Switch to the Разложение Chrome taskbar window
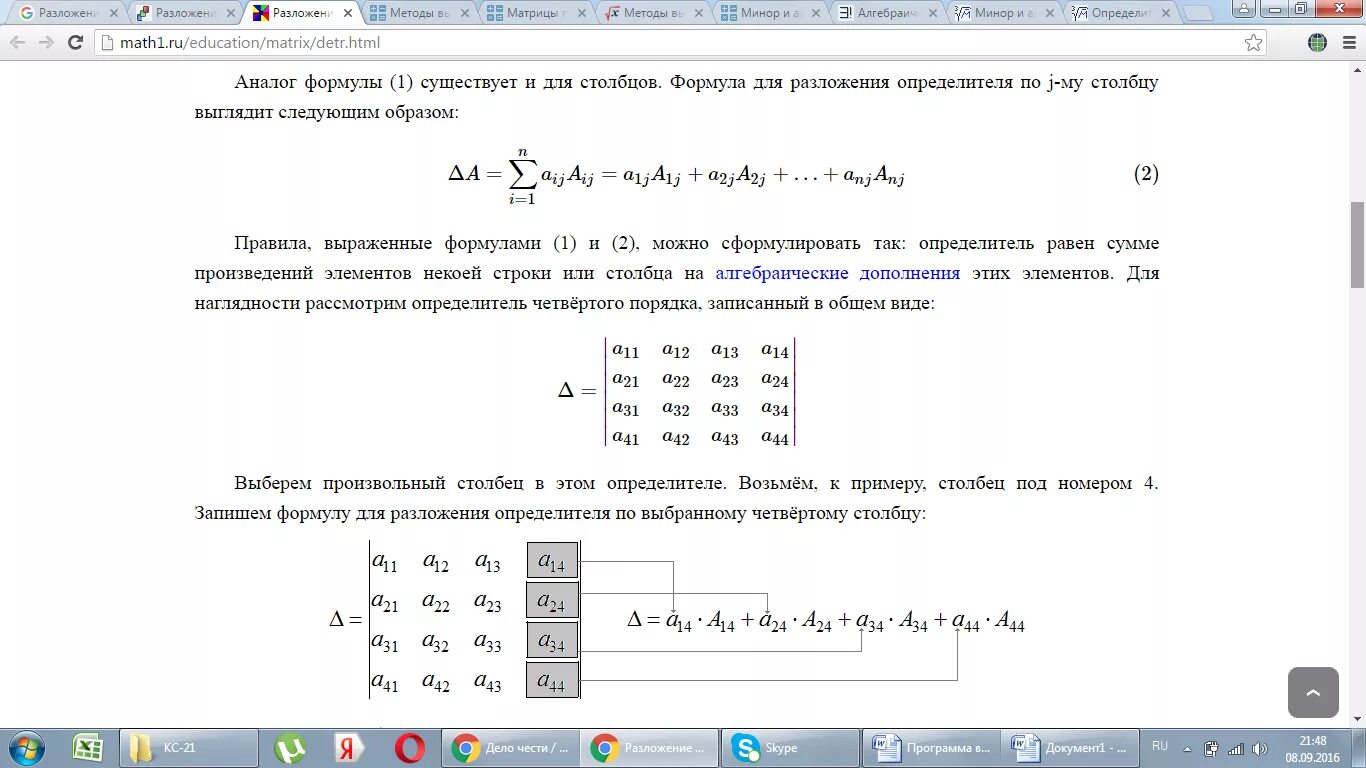This screenshot has width=1366, height=768. (650, 748)
